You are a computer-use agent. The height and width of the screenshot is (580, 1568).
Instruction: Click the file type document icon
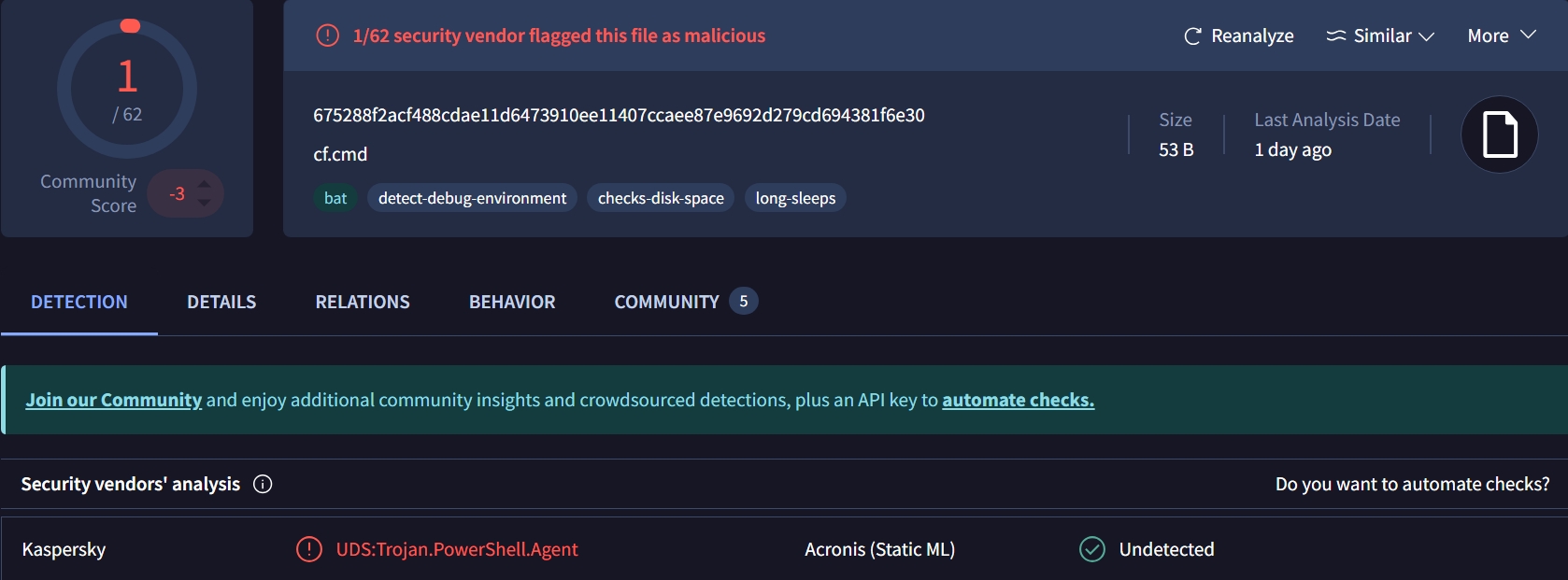coord(1500,134)
